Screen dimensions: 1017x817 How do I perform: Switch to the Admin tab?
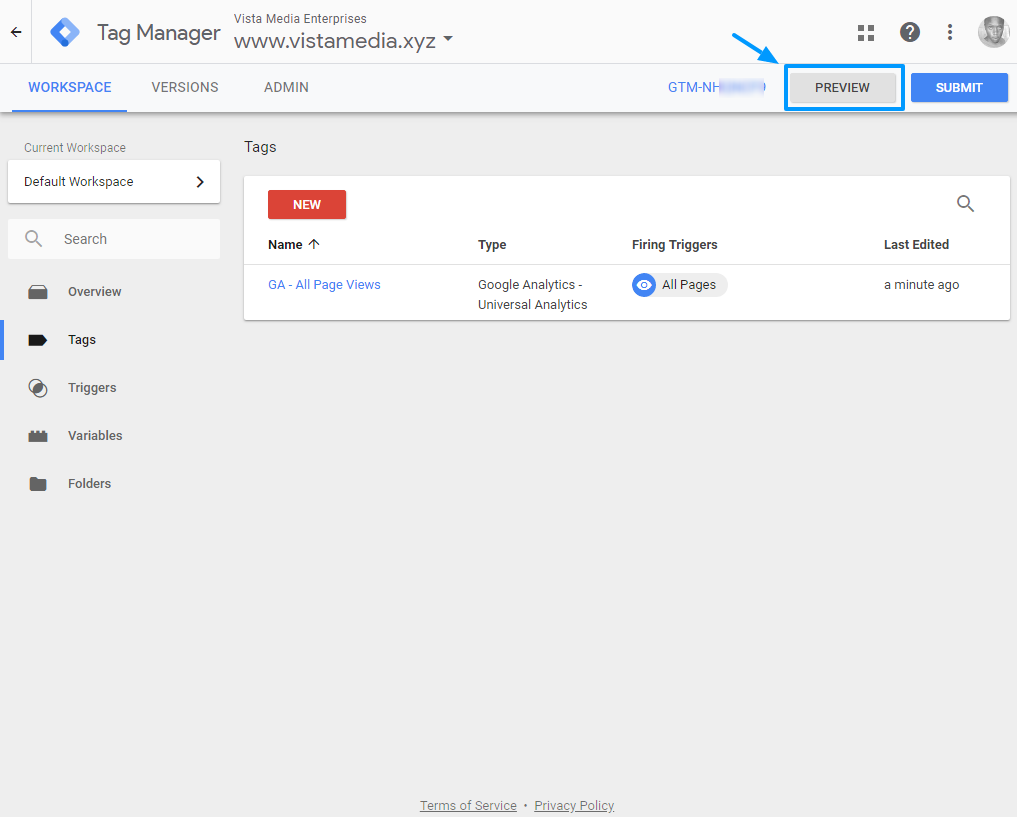coord(286,88)
